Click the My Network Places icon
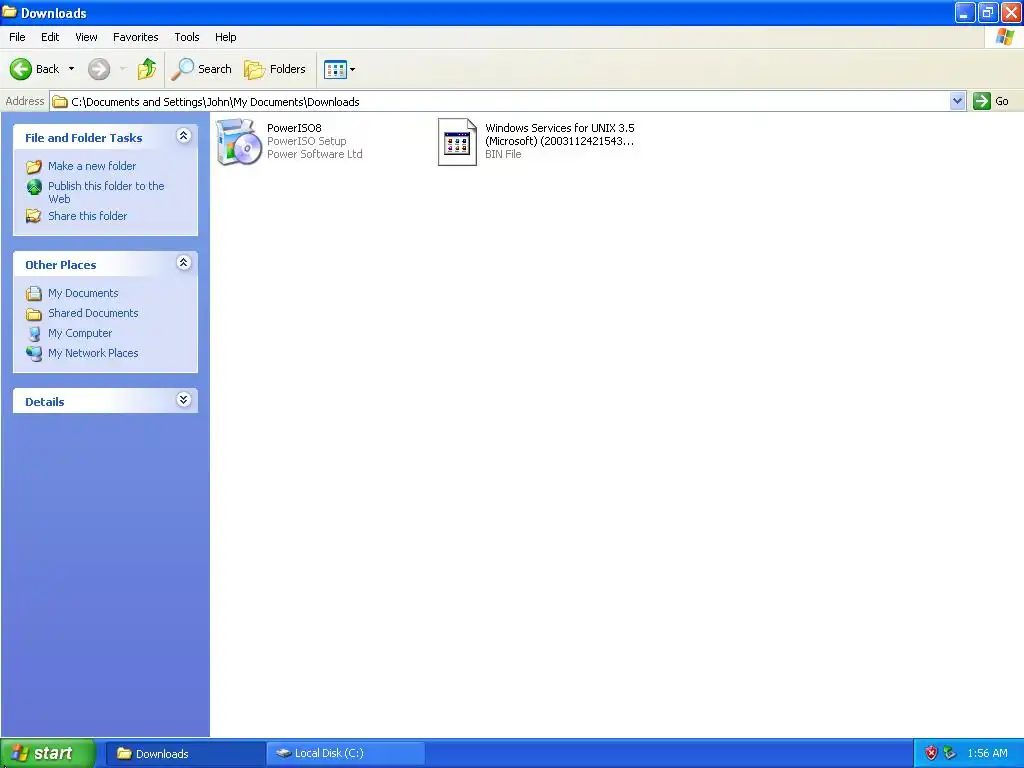This screenshot has height=768, width=1024. coord(34,353)
